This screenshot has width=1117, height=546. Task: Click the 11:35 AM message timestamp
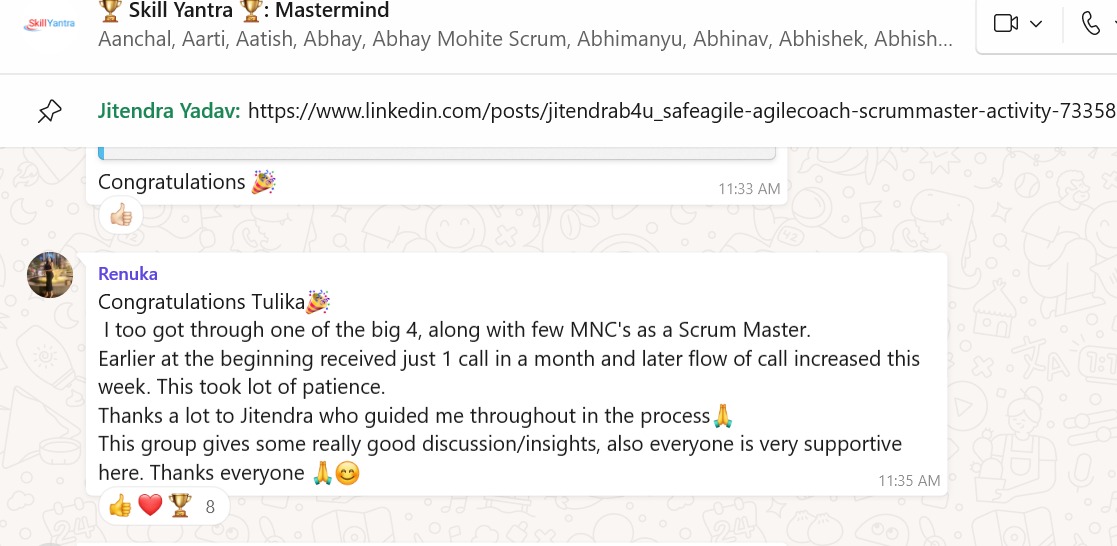(x=909, y=481)
